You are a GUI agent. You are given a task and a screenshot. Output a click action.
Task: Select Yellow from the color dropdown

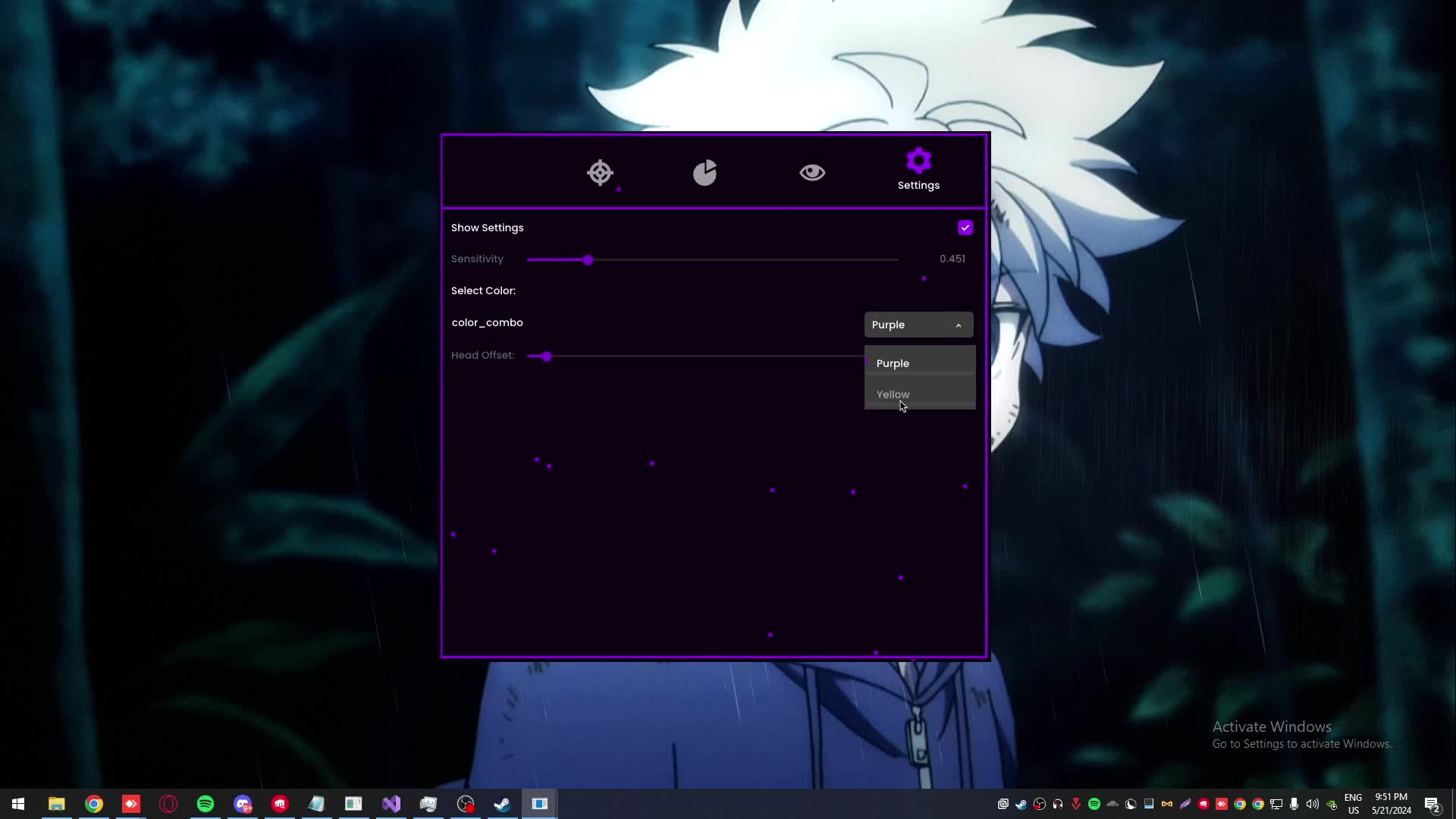(920, 394)
